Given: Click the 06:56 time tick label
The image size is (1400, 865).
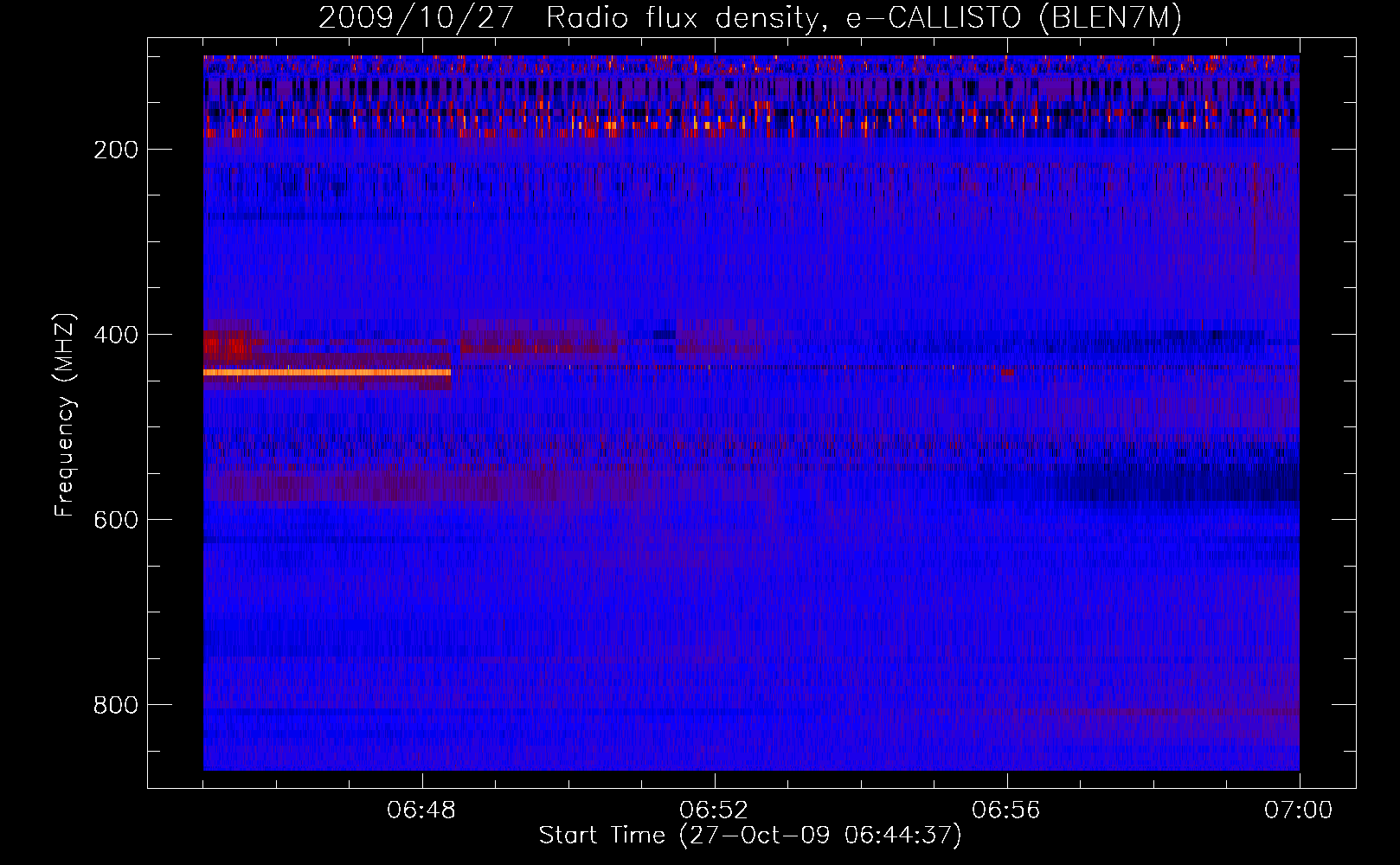Looking at the screenshot, I should [1006, 811].
